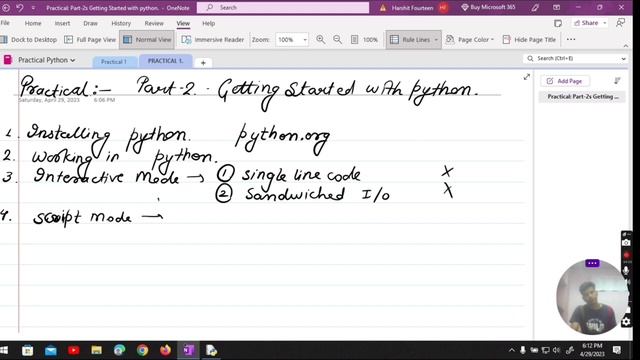Viewport: 640px width, 360px height.
Task: Launch Immersive Reader
Action: pos(212,40)
